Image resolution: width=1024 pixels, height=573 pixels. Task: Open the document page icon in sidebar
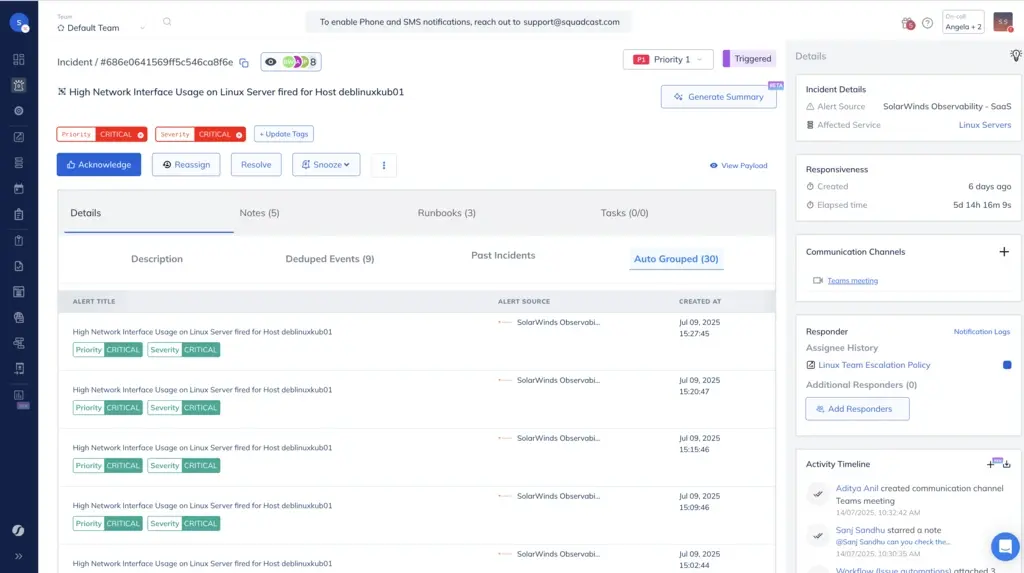(x=19, y=266)
